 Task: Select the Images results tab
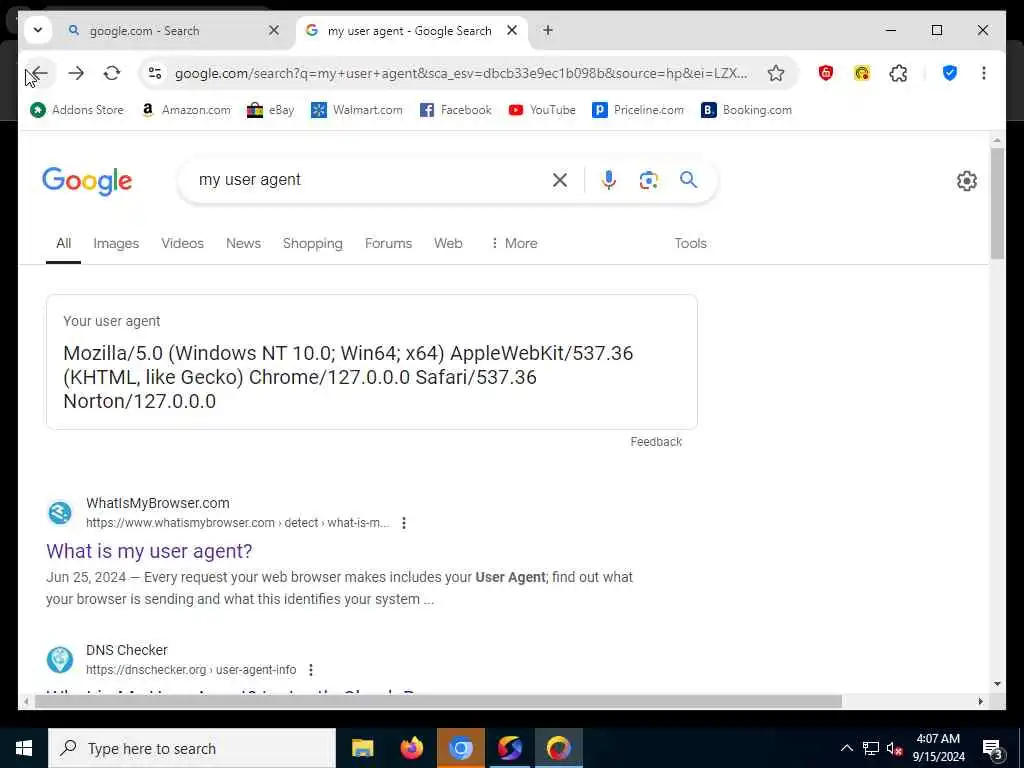(116, 243)
